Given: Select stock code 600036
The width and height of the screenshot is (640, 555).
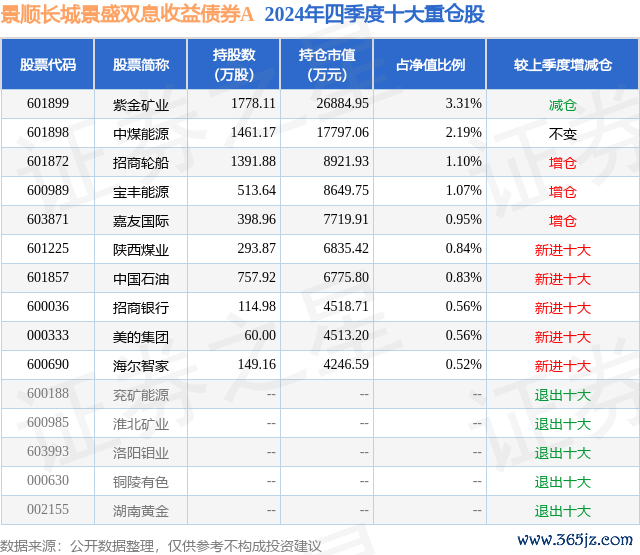Looking at the screenshot, I should coord(48,306).
